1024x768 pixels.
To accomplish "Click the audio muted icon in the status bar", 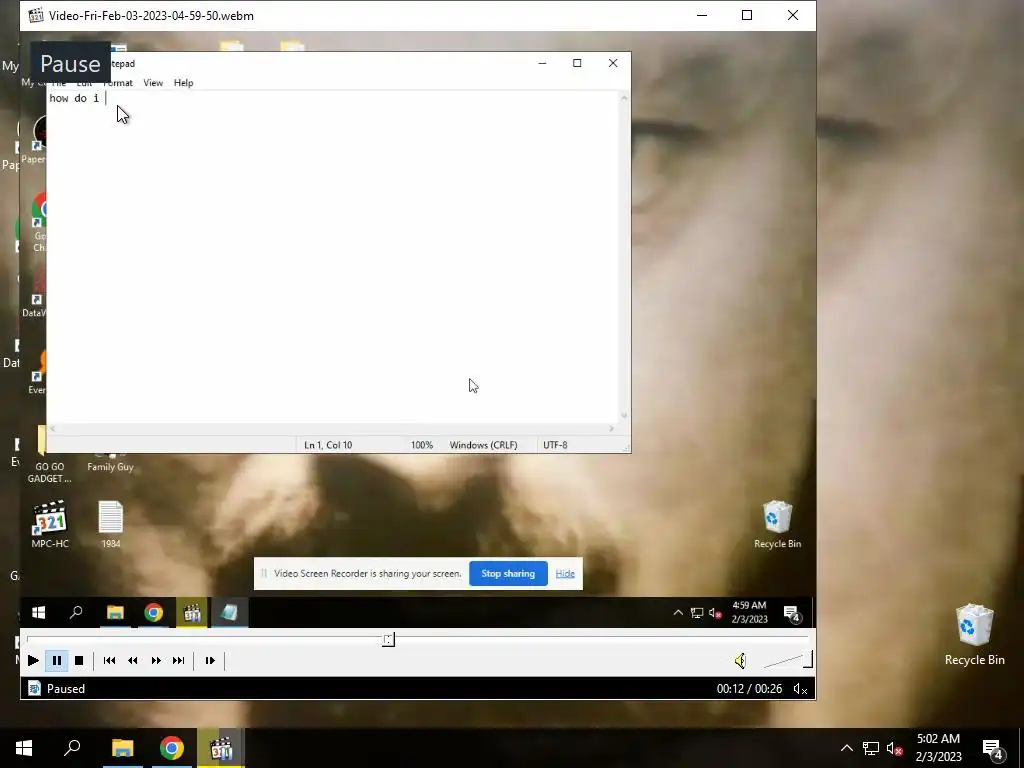I will point(800,689).
